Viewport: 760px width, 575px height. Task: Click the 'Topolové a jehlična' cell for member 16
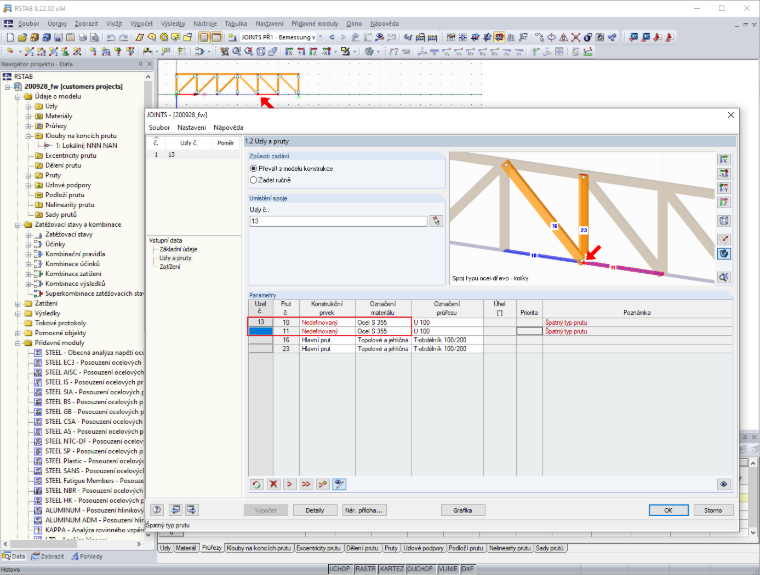pos(383,340)
